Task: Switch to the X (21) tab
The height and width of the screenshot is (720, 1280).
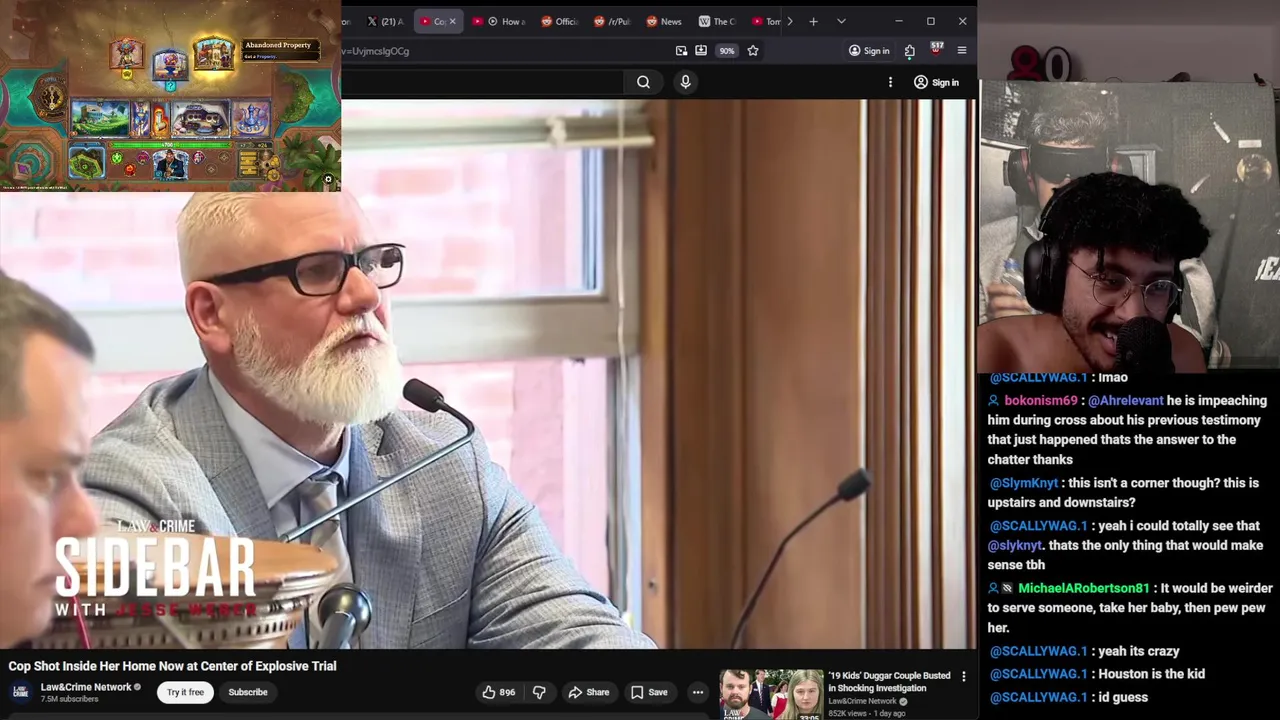Action: click(385, 21)
